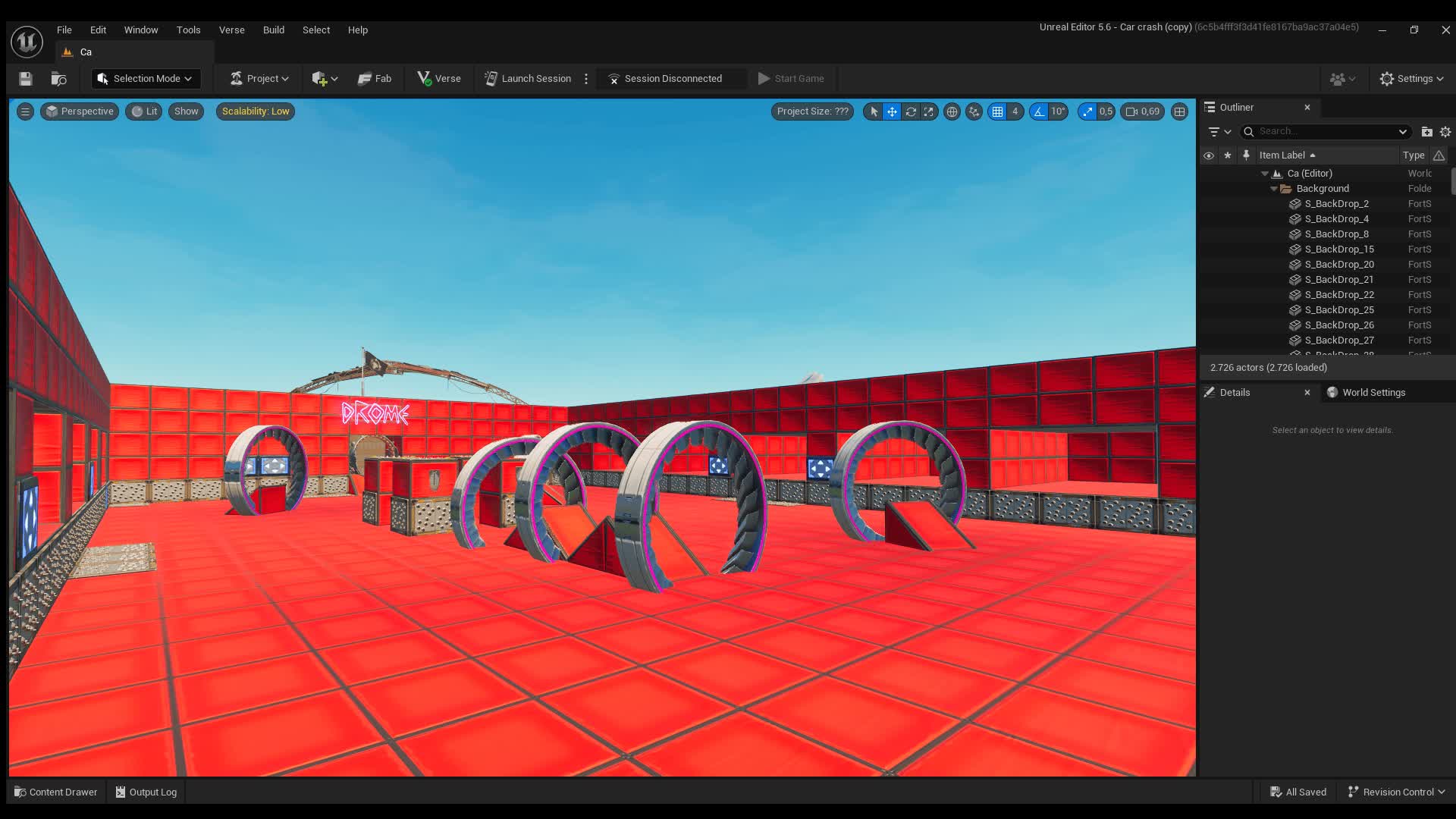Screen dimensions: 1456x819
Task: Toggle grid snapping in viewport
Action: coord(997,111)
